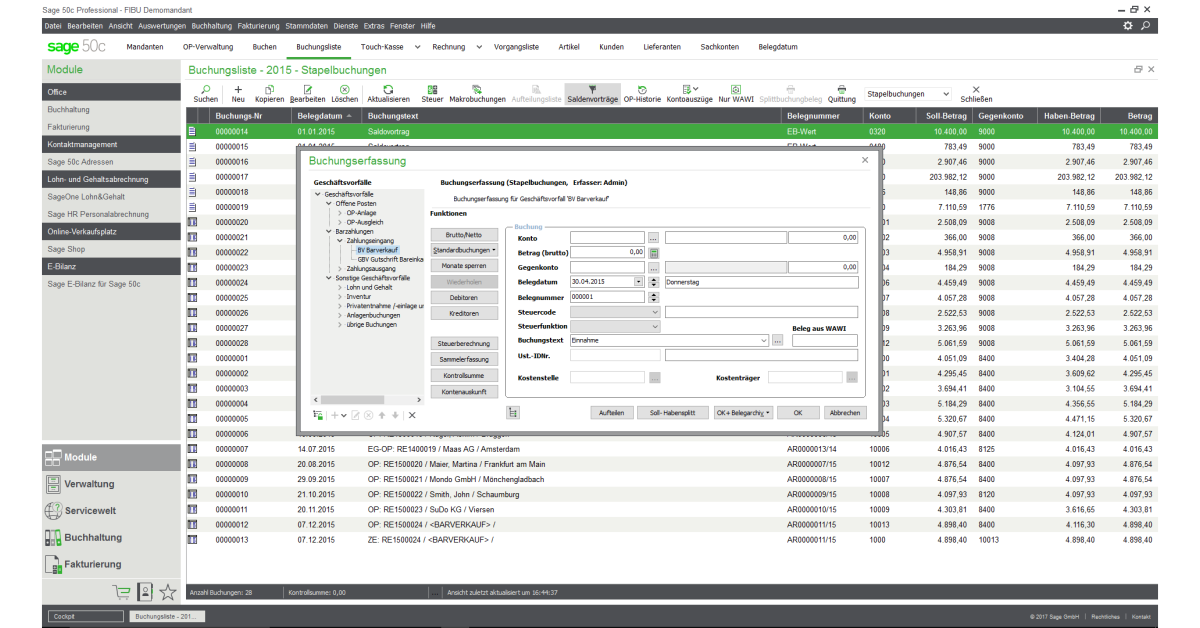
Task: Click the shopping cart icon in the sidebar
Action: (x=122, y=591)
